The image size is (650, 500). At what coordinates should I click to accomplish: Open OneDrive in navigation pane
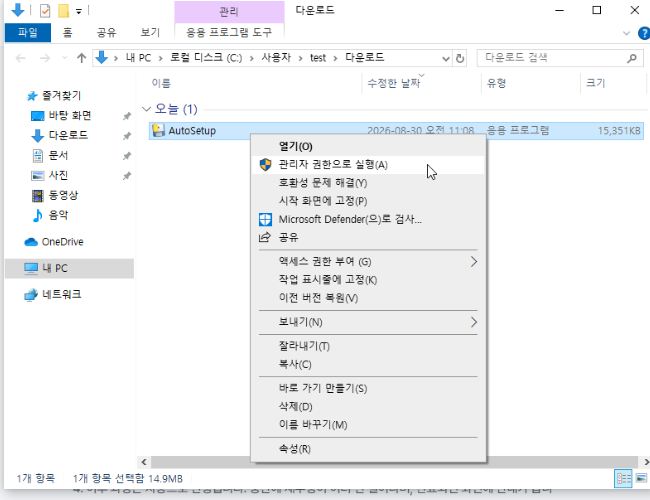(62, 242)
